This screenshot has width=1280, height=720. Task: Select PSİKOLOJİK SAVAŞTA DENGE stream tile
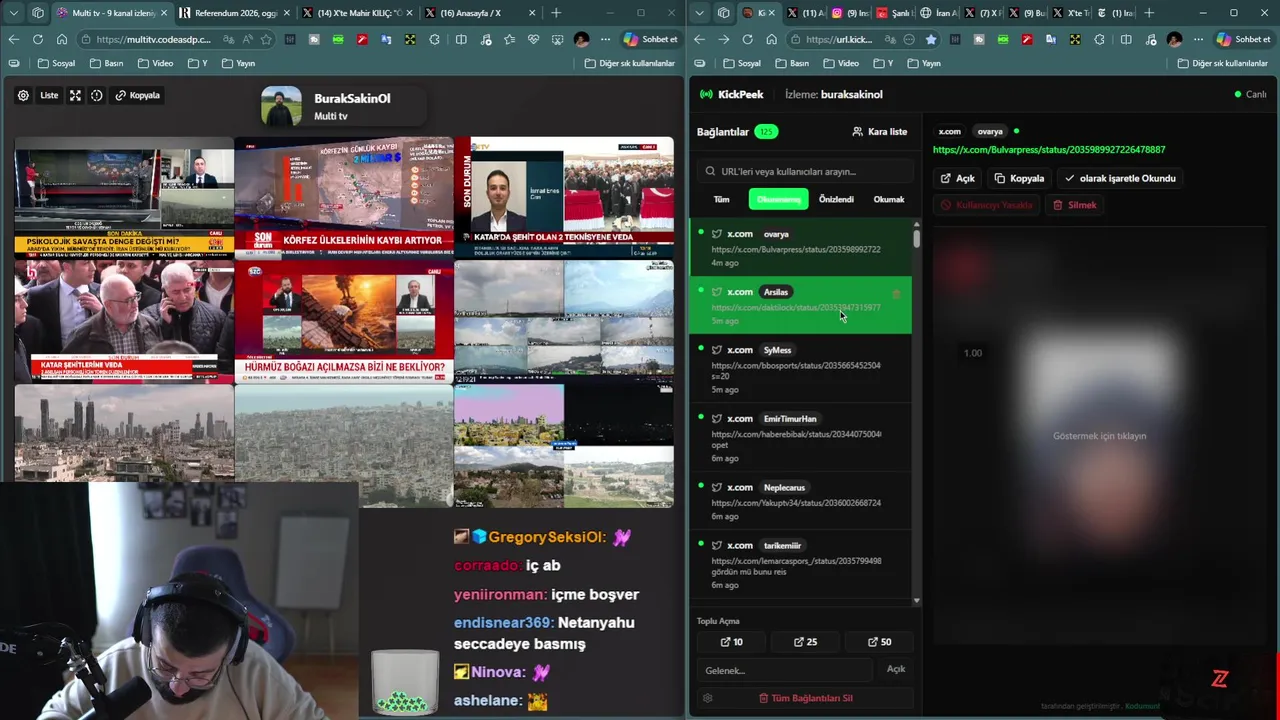click(x=124, y=198)
